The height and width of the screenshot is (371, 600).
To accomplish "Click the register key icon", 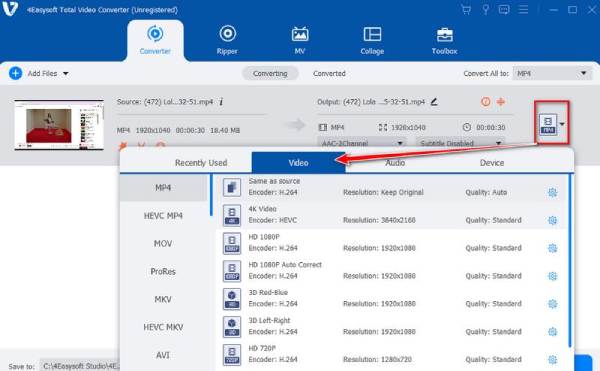I will (x=485, y=10).
